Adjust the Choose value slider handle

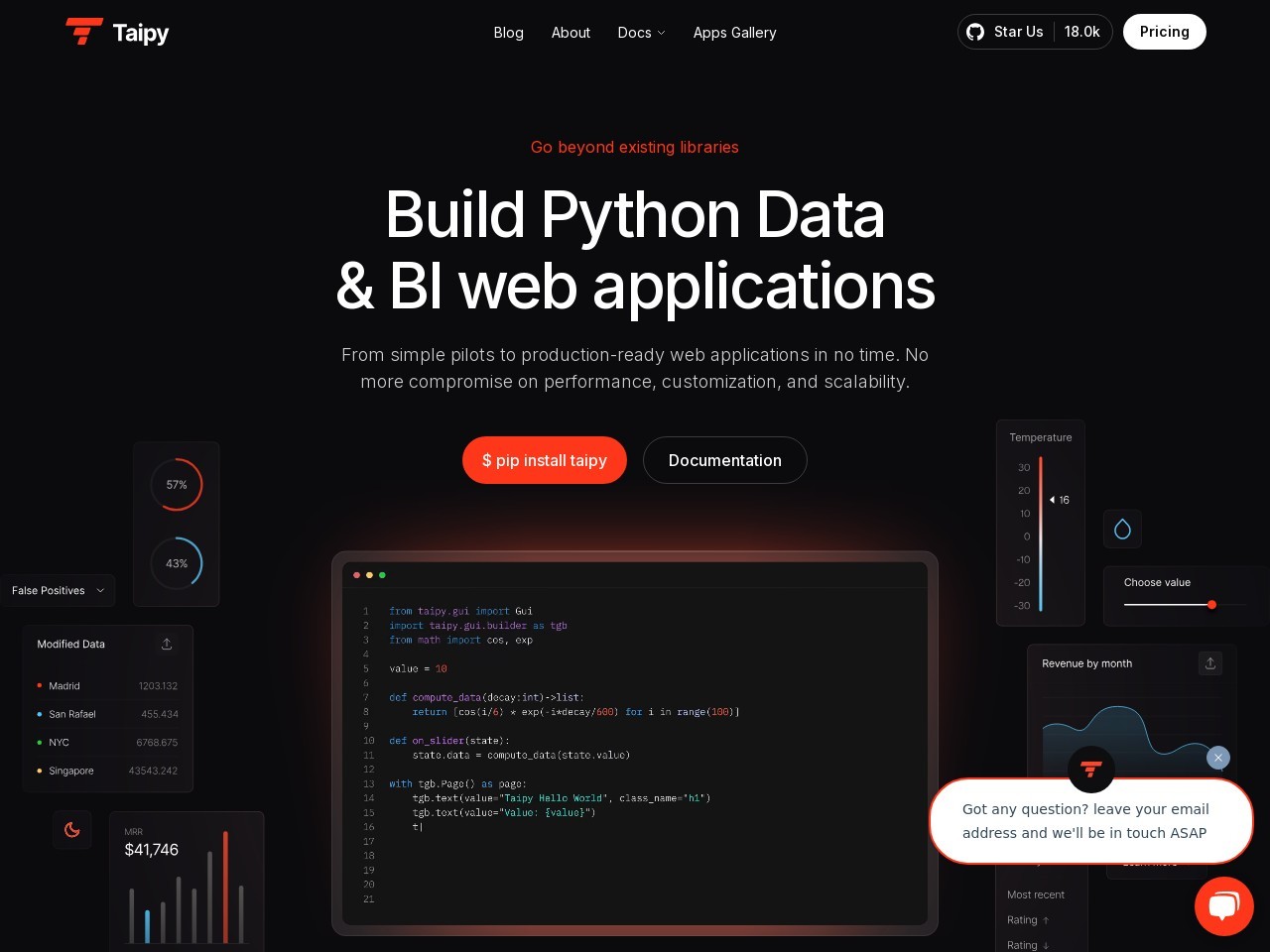1211,604
